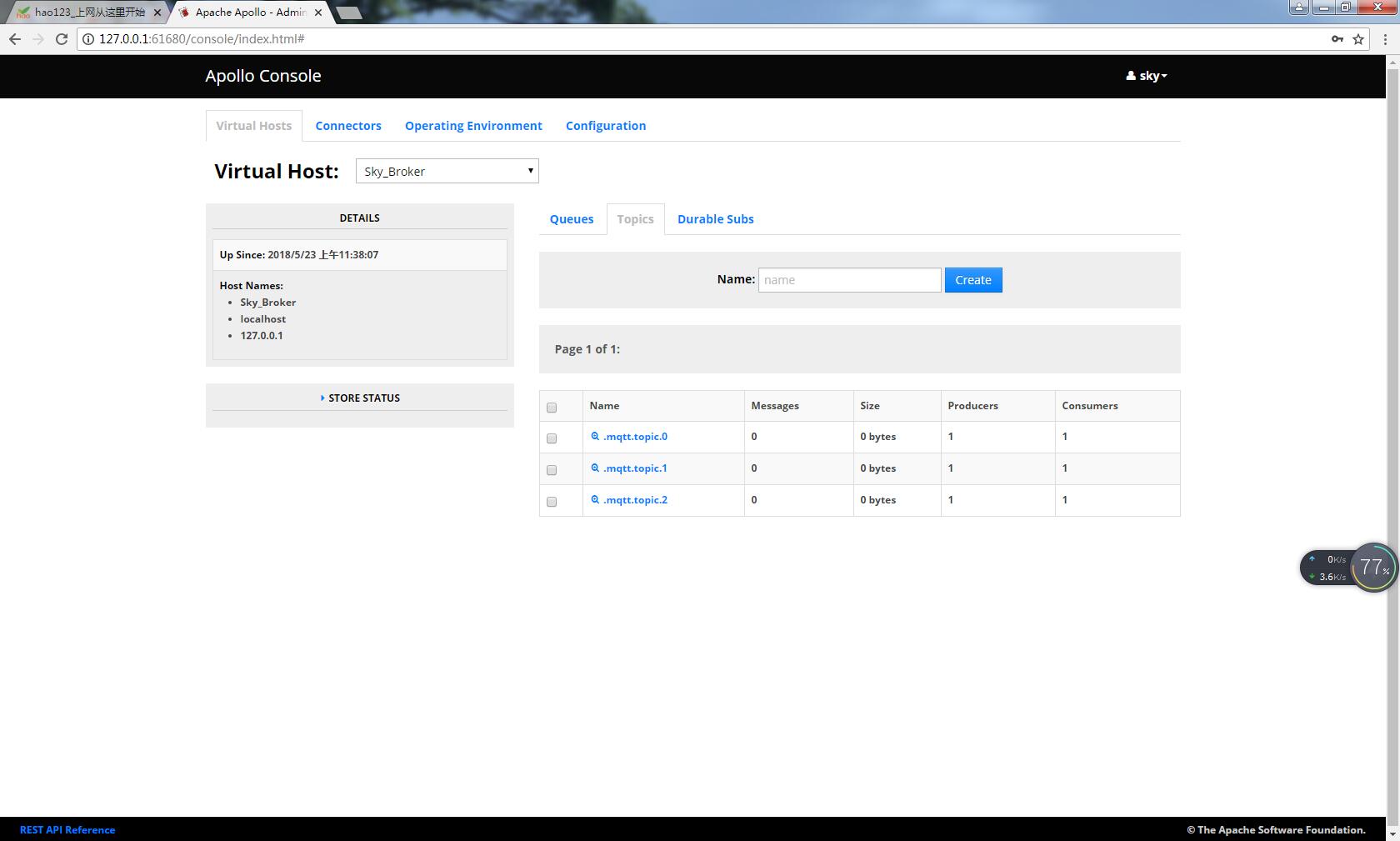Click the Name column header
The height and width of the screenshot is (841, 1400).
click(604, 405)
